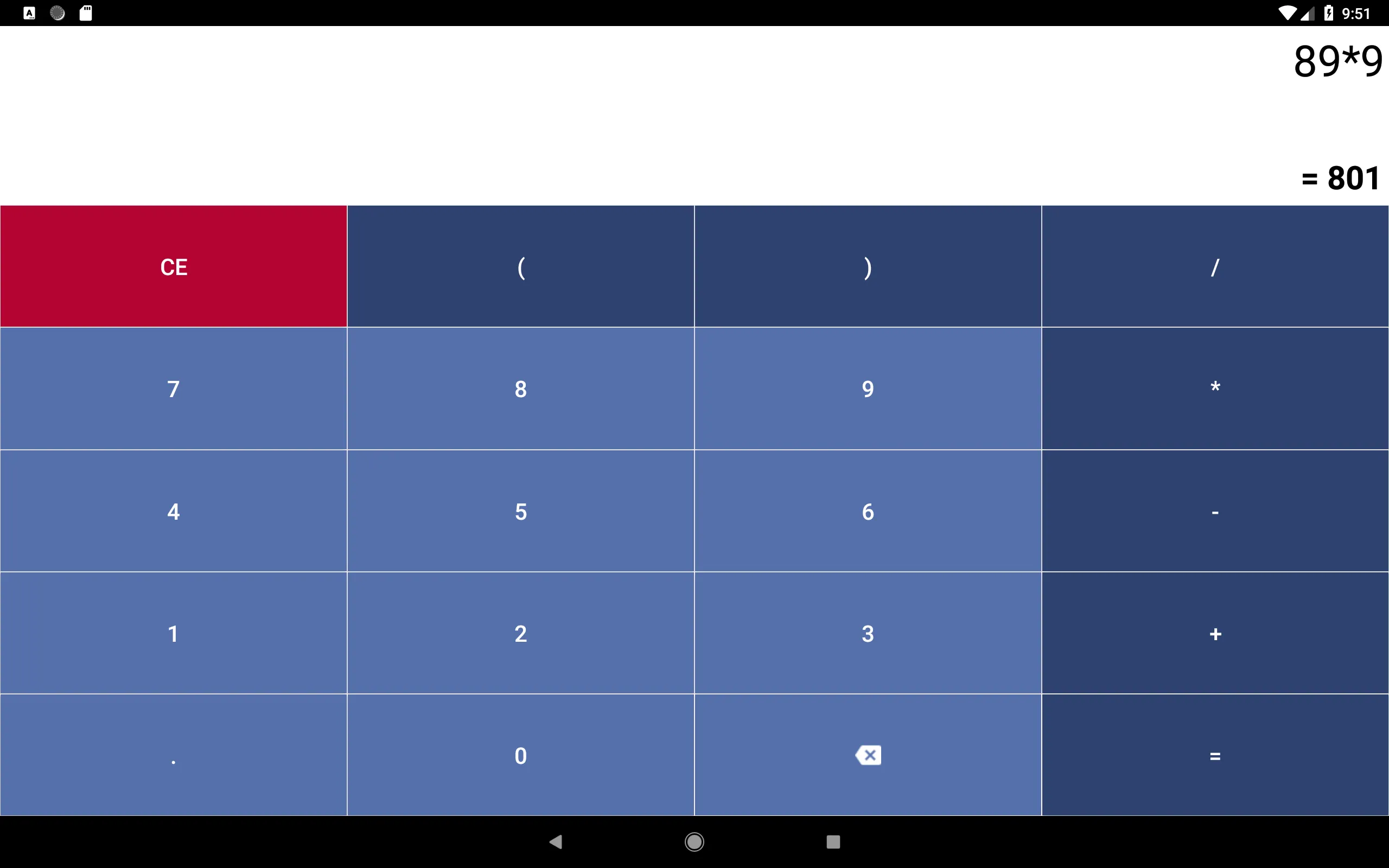1389x868 pixels.
Task: Press the number 0 button
Action: point(520,756)
